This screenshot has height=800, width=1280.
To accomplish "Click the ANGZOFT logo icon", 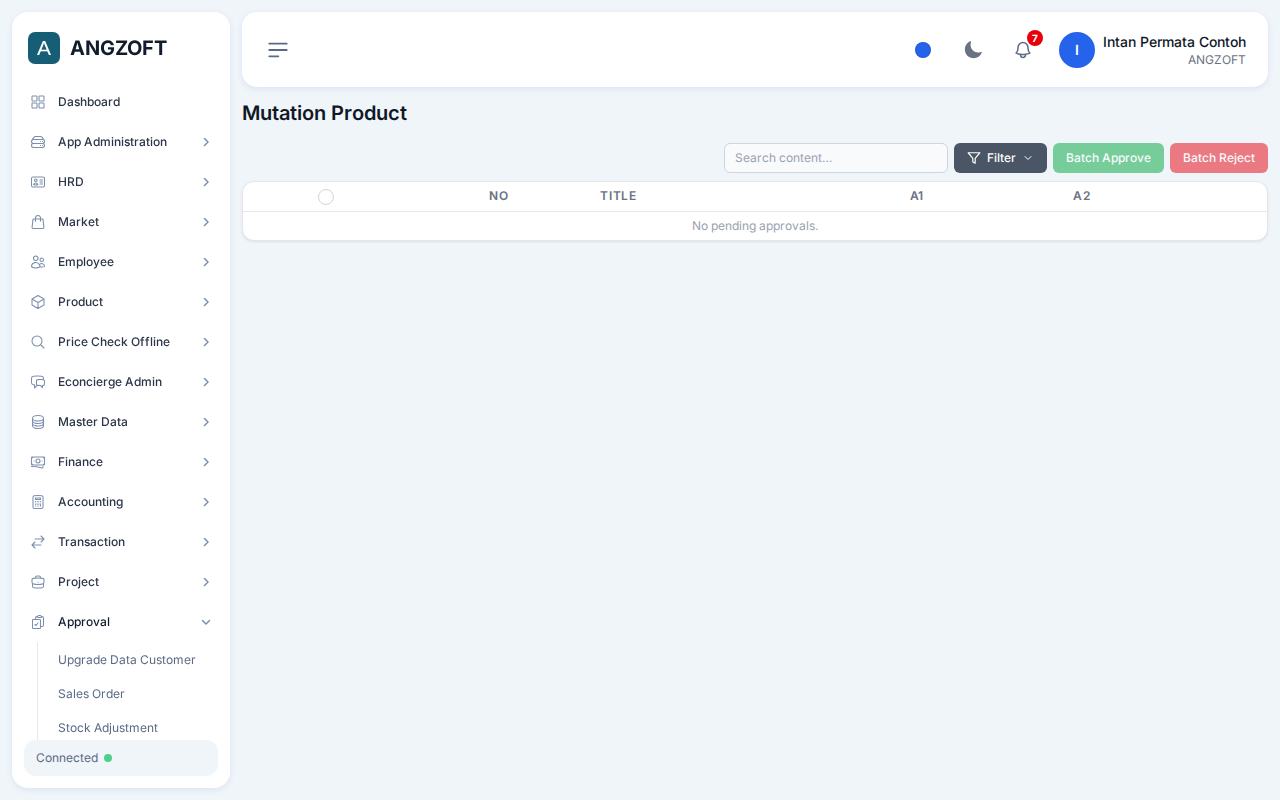I will (44, 48).
